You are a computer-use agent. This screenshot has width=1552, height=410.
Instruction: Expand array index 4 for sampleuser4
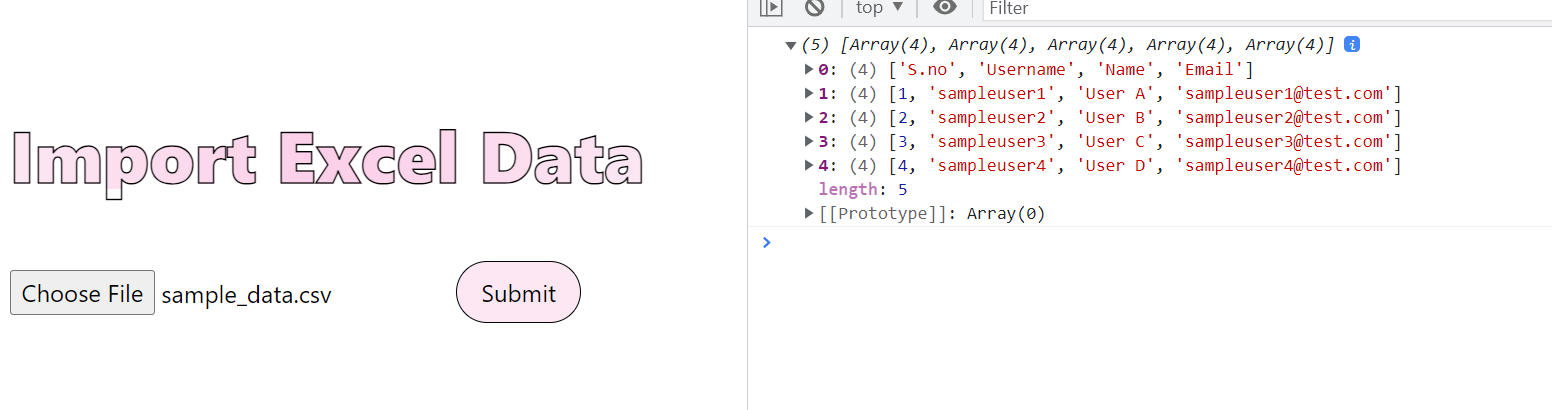[809, 165]
